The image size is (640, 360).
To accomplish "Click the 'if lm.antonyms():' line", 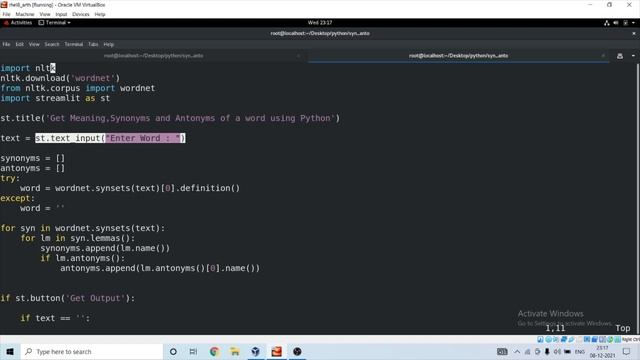I will coord(82,258).
